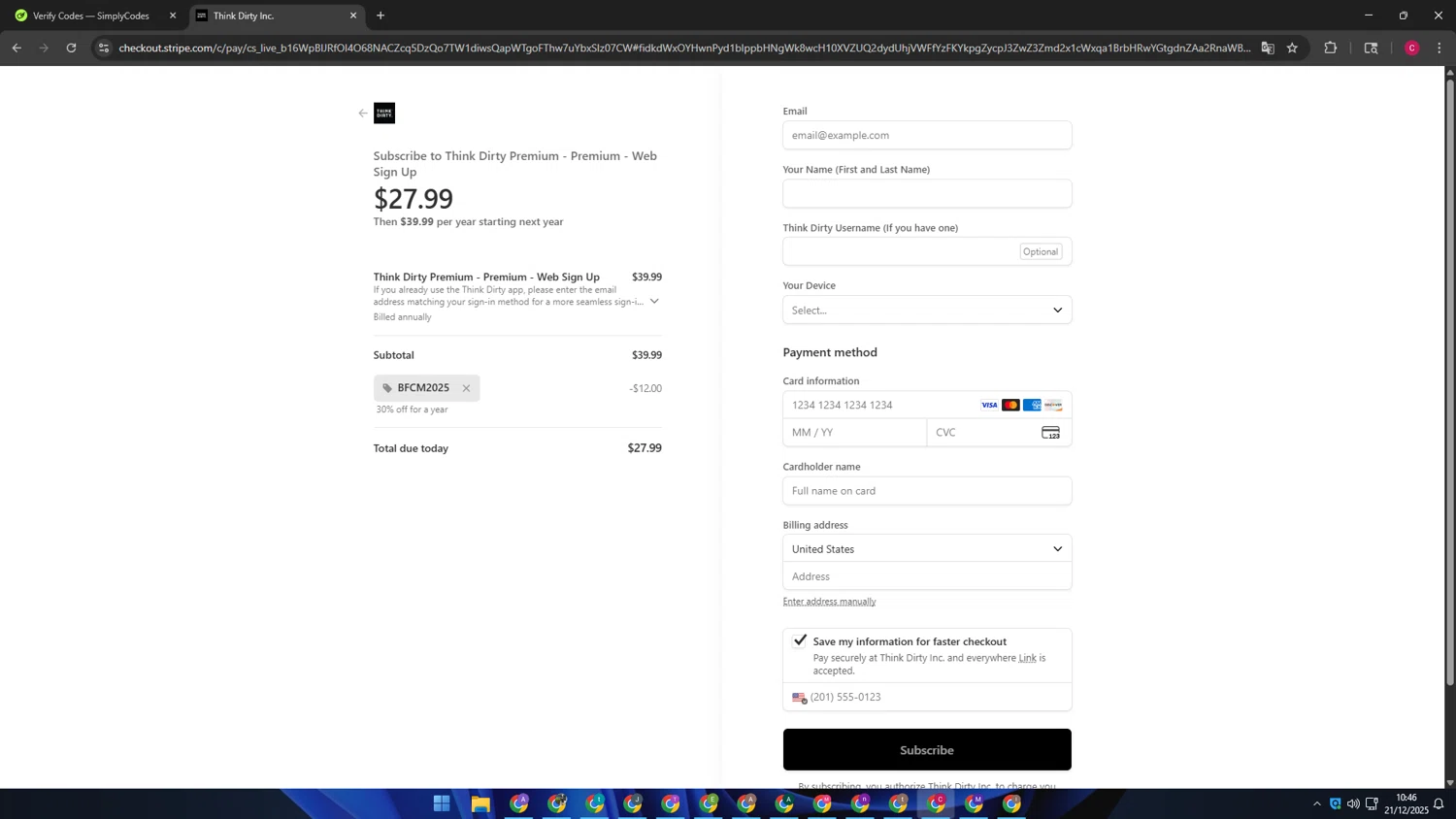The image size is (1456, 819).
Task: Focus the MM / YY expiry field
Action: click(x=855, y=433)
